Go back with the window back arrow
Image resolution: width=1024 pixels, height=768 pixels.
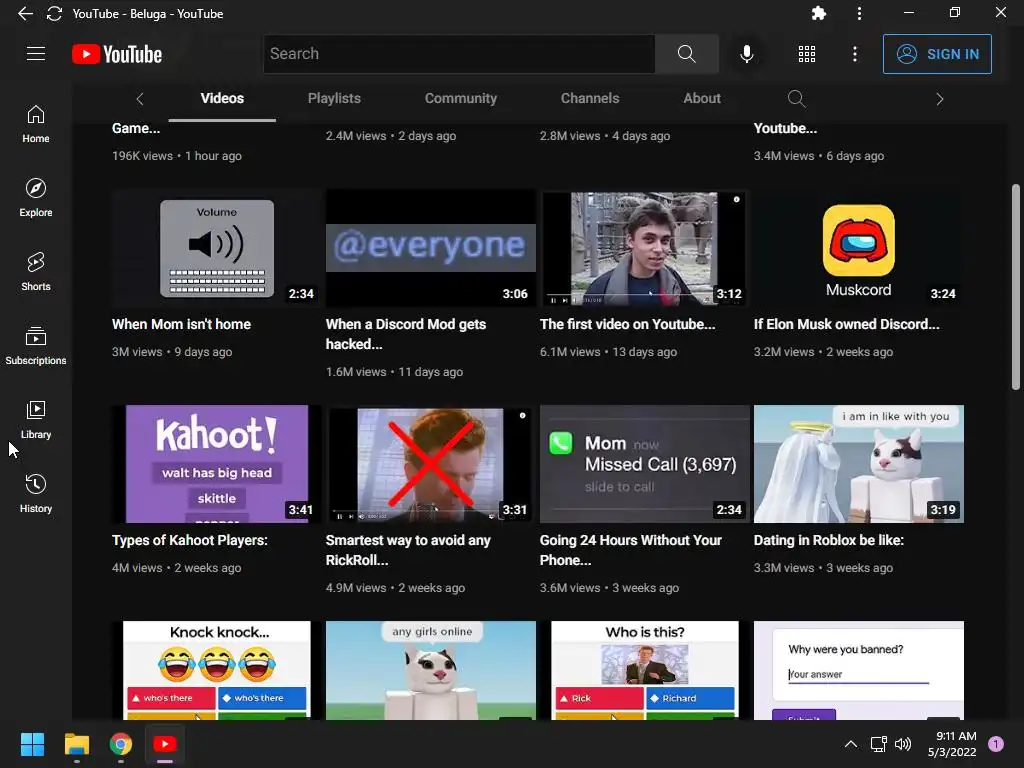25,14
